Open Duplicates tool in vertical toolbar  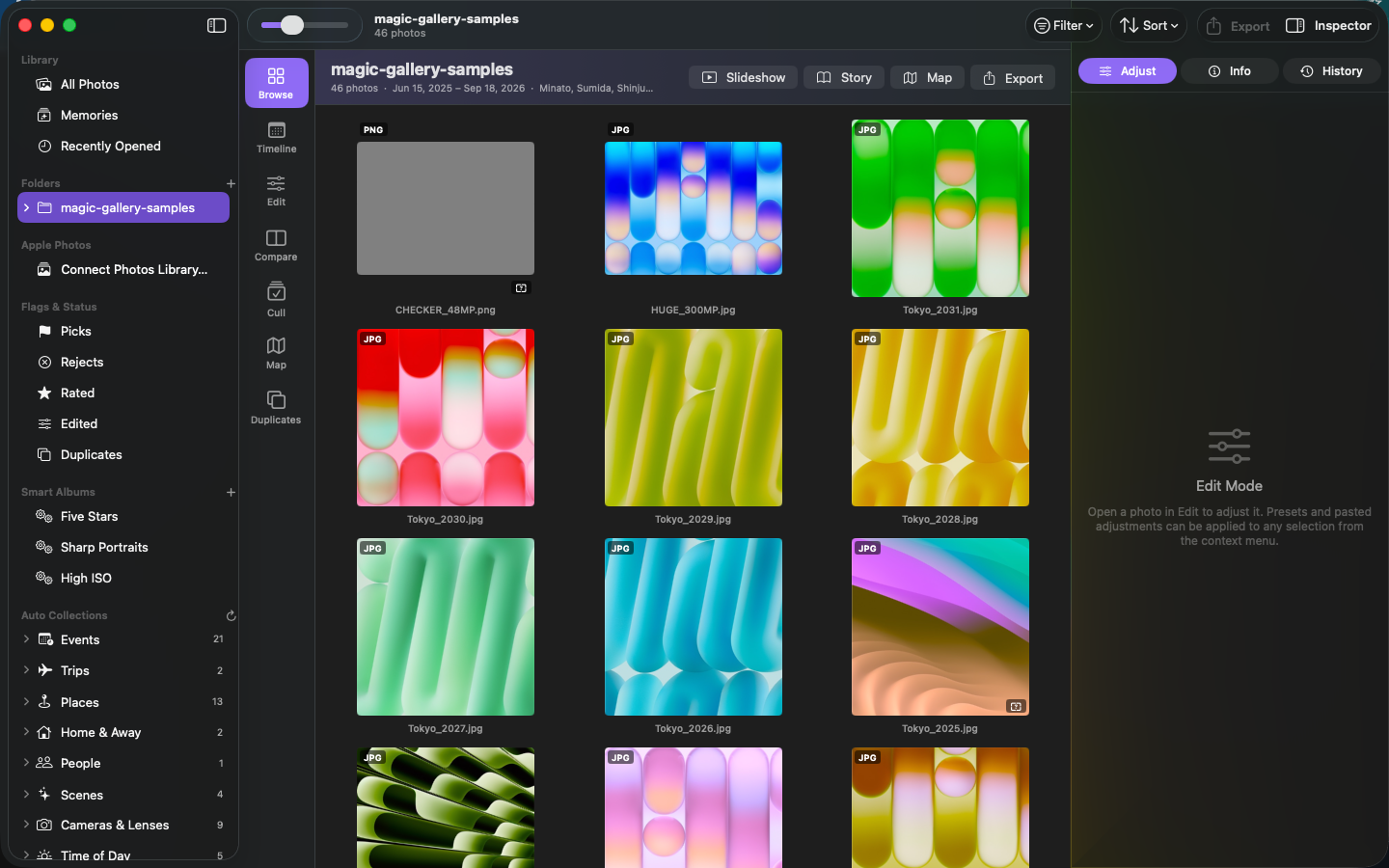tap(276, 407)
